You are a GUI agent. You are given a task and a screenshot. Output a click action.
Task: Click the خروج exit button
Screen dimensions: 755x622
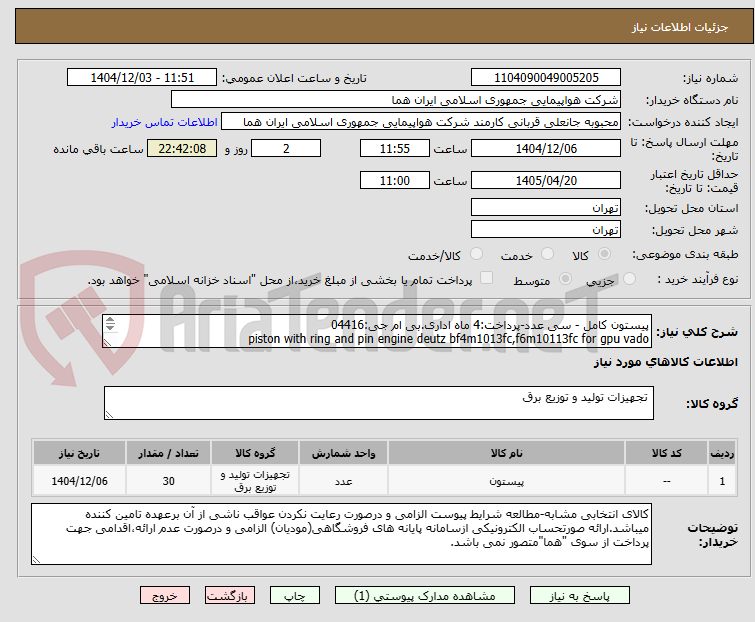pos(165,596)
